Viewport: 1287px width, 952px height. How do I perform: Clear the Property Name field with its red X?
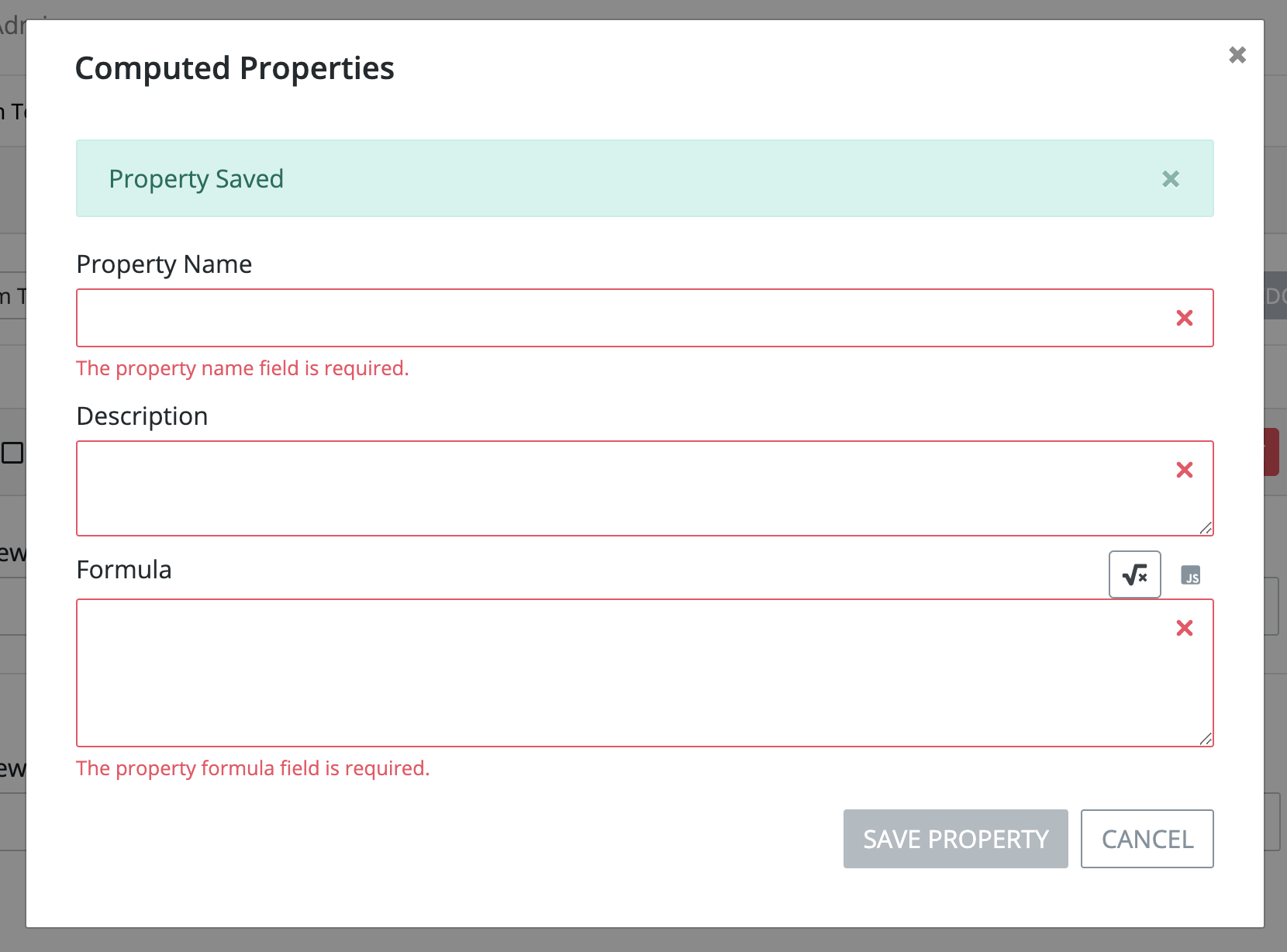[1185, 317]
